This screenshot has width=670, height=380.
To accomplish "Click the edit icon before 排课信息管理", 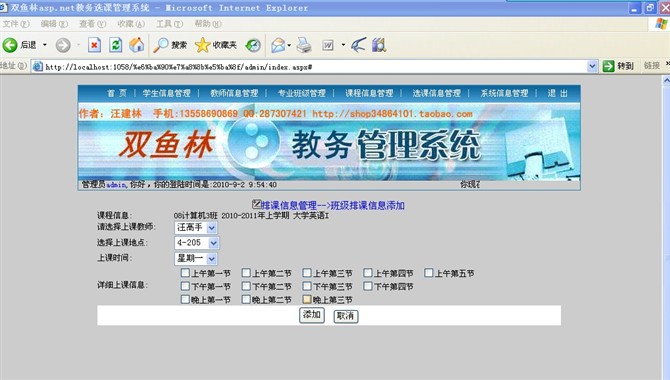I will 256,204.
